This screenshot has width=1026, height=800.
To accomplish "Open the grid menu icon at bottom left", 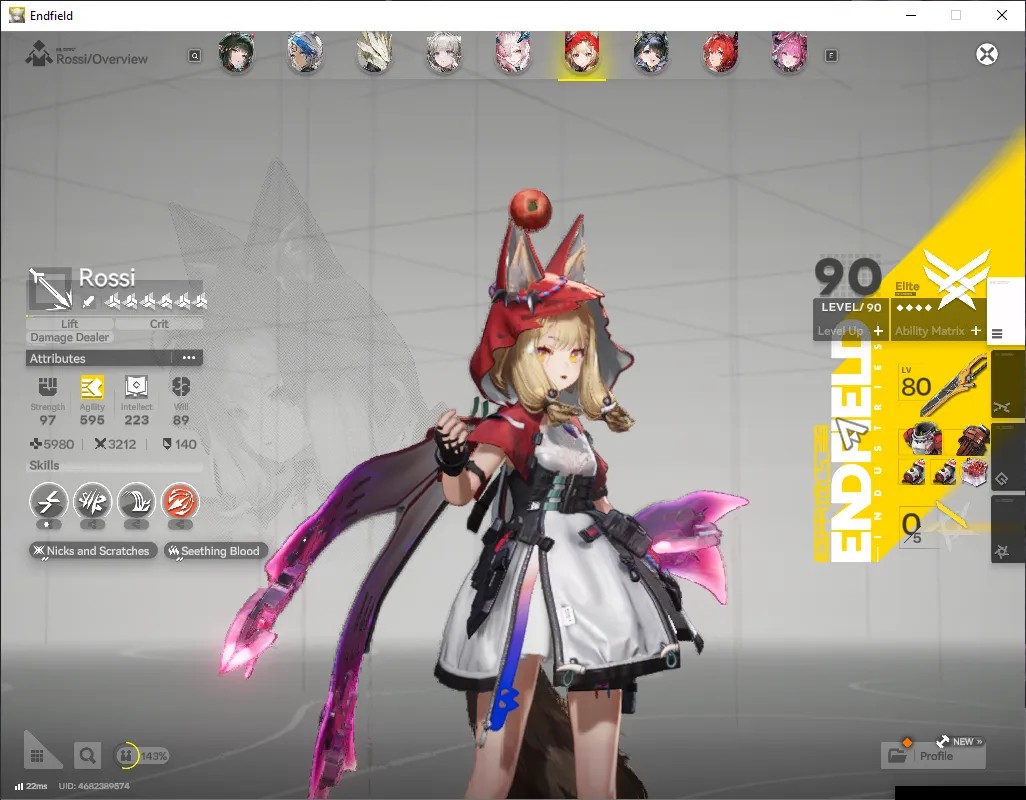I will tap(37, 756).
